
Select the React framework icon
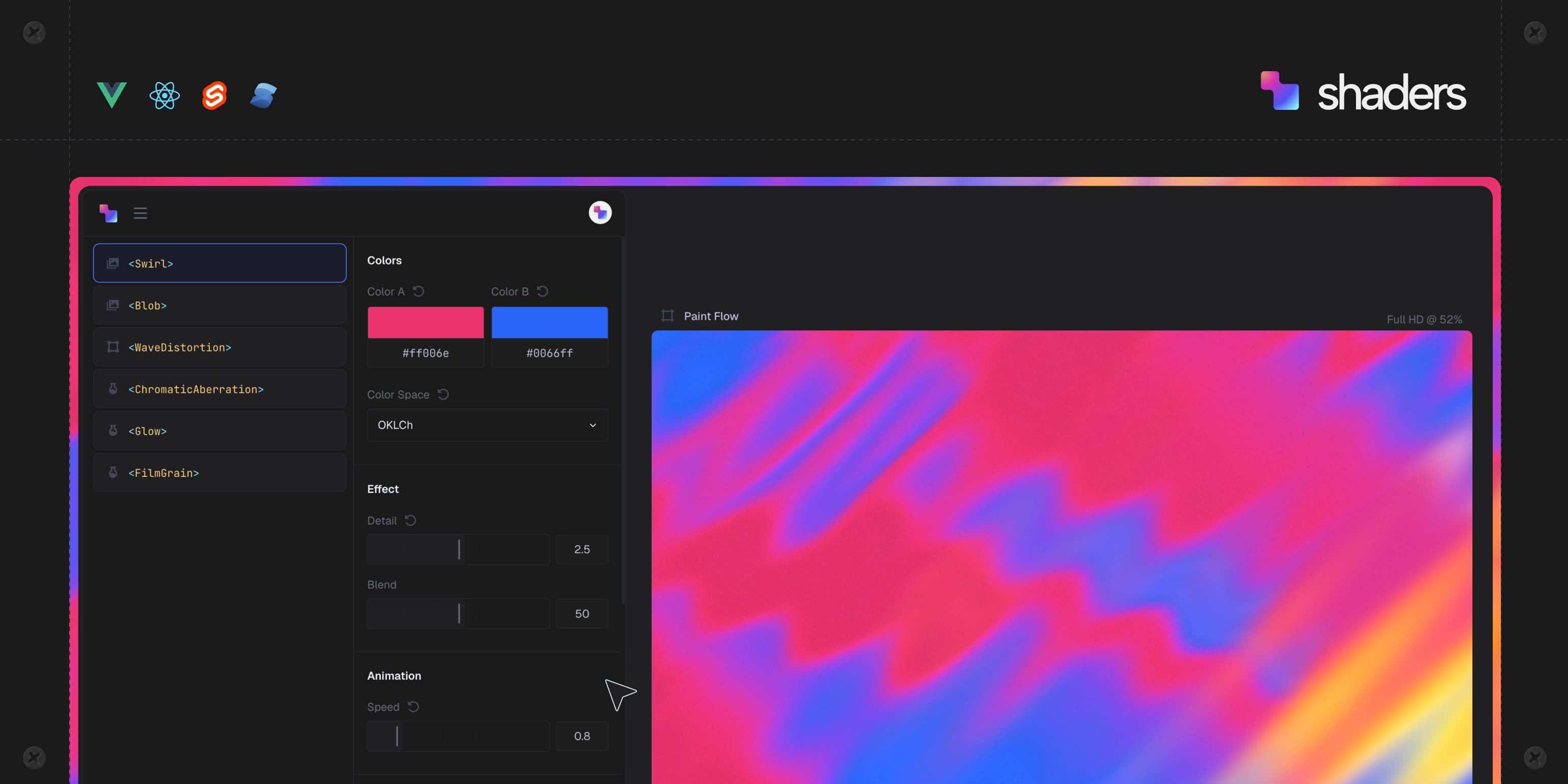(x=163, y=95)
